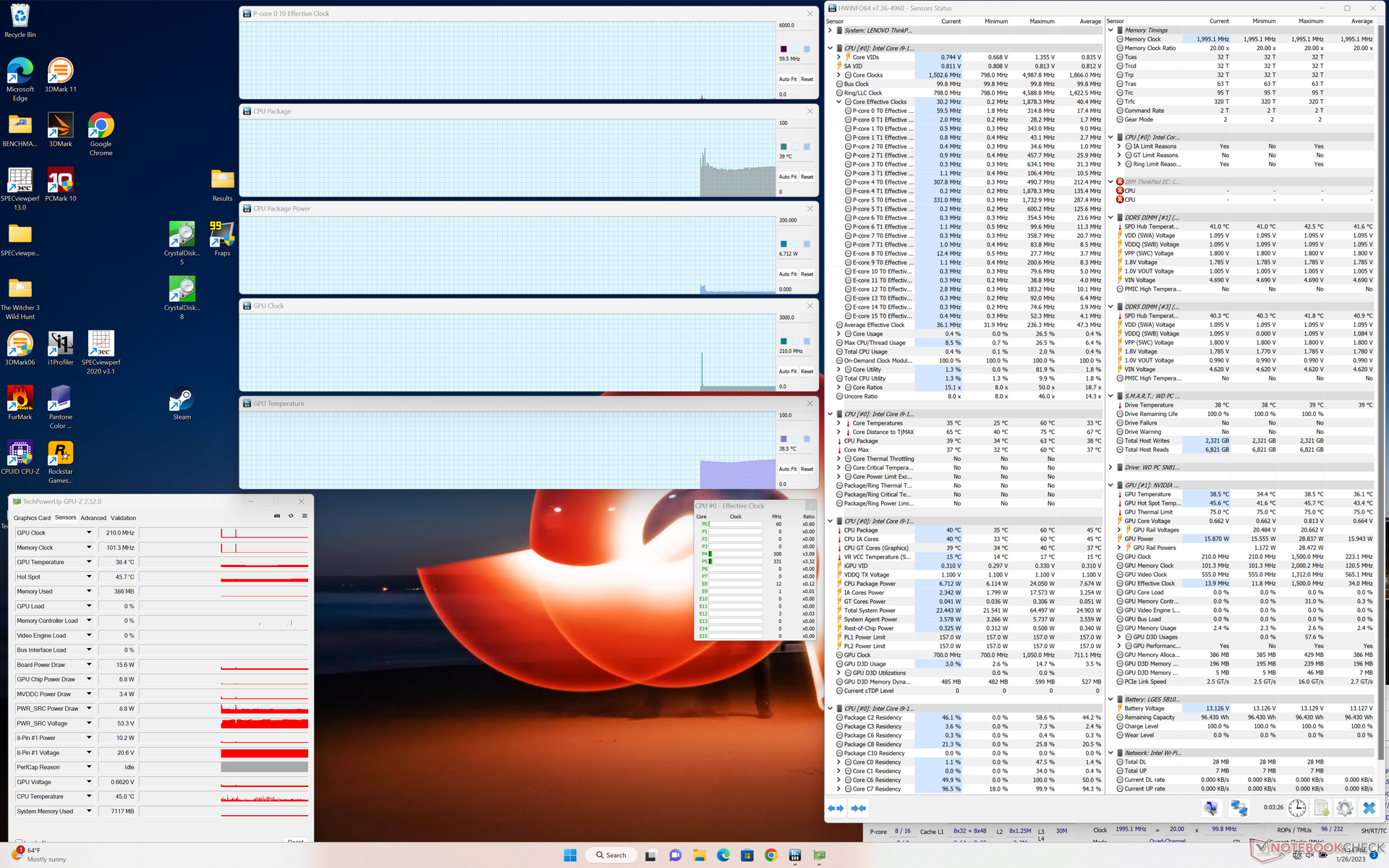Image resolution: width=1389 pixels, height=868 pixels.
Task: Collapse Core Effective Clocks tree in HWiNFO
Action: click(839, 102)
